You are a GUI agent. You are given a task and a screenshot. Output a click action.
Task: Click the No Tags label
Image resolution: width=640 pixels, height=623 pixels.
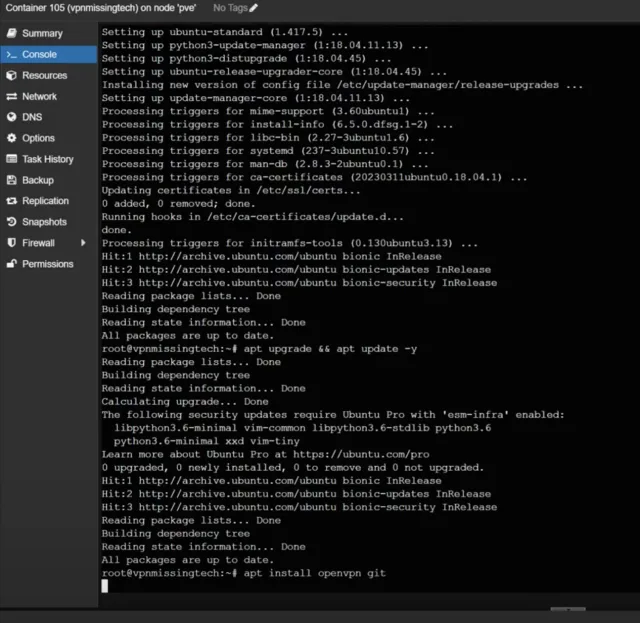click(x=229, y=8)
